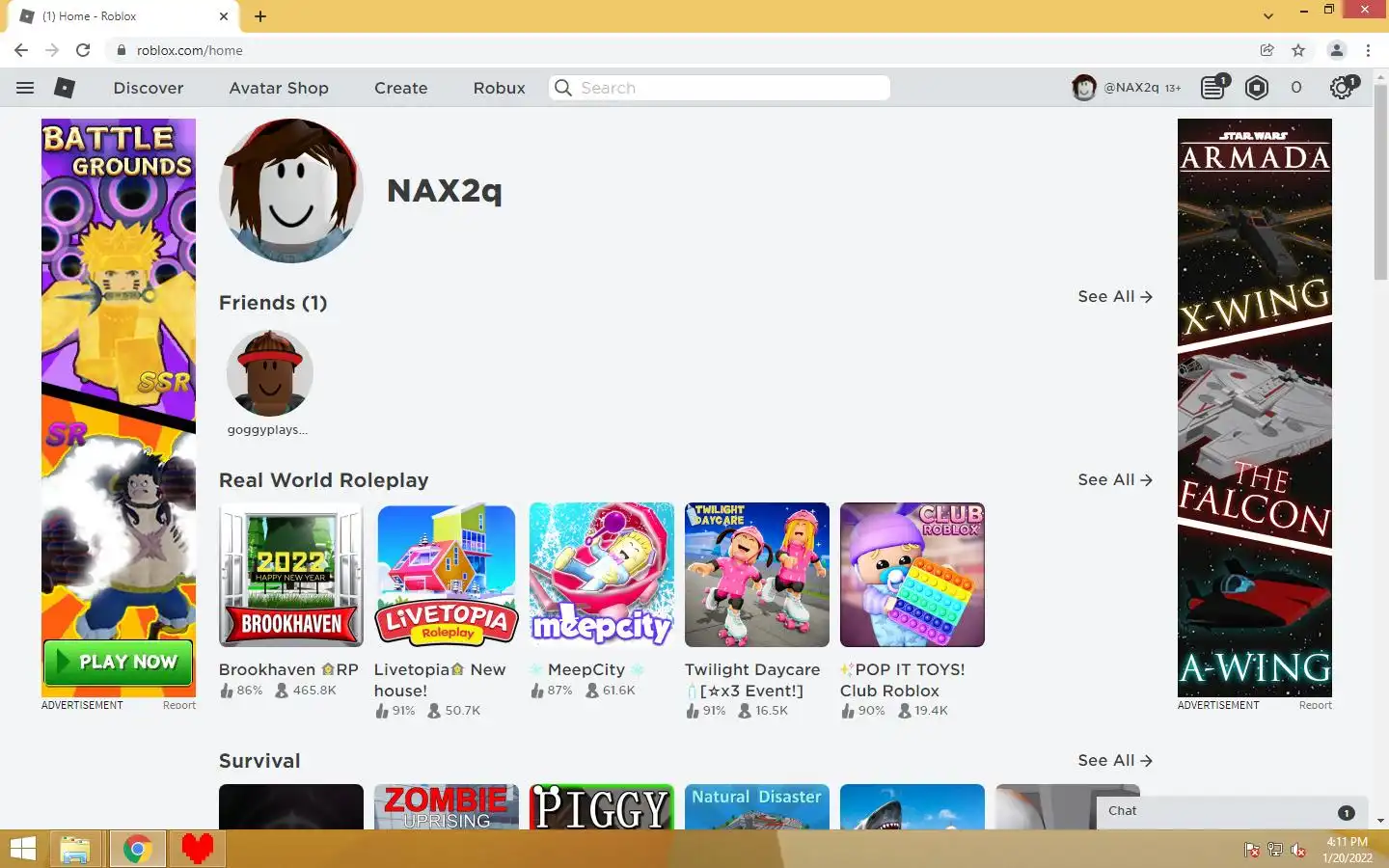
Task: Open the Zombie Uprising game thumbnail
Action: tap(447, 806)
